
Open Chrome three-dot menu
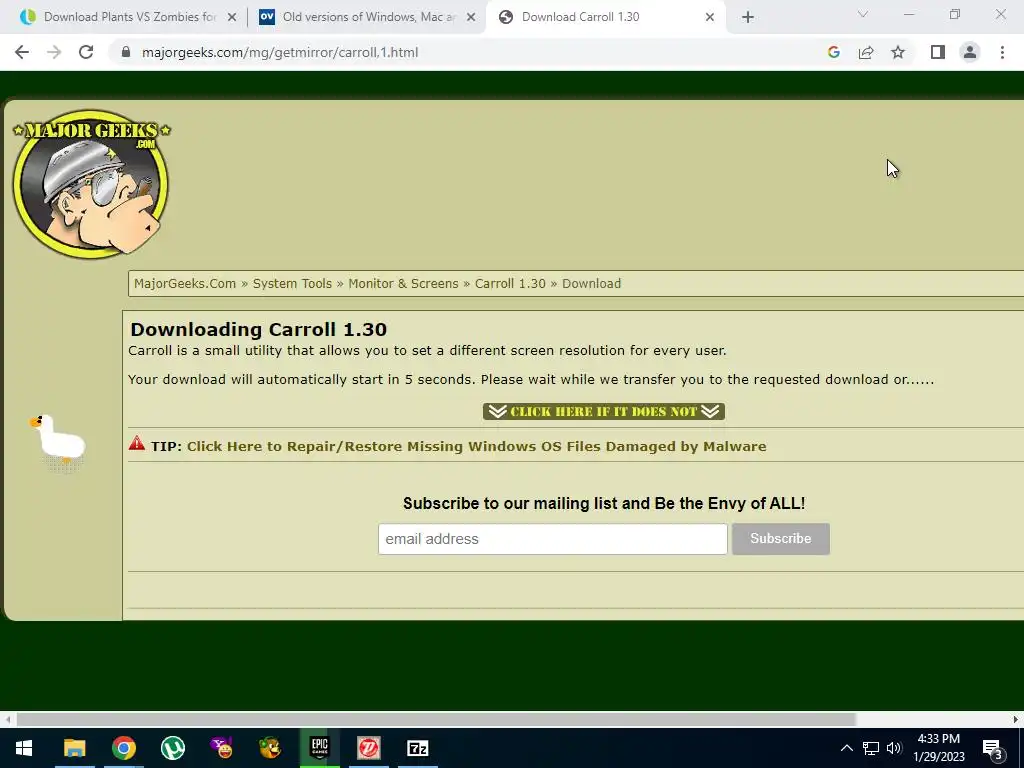click(x=1002, y=52)
